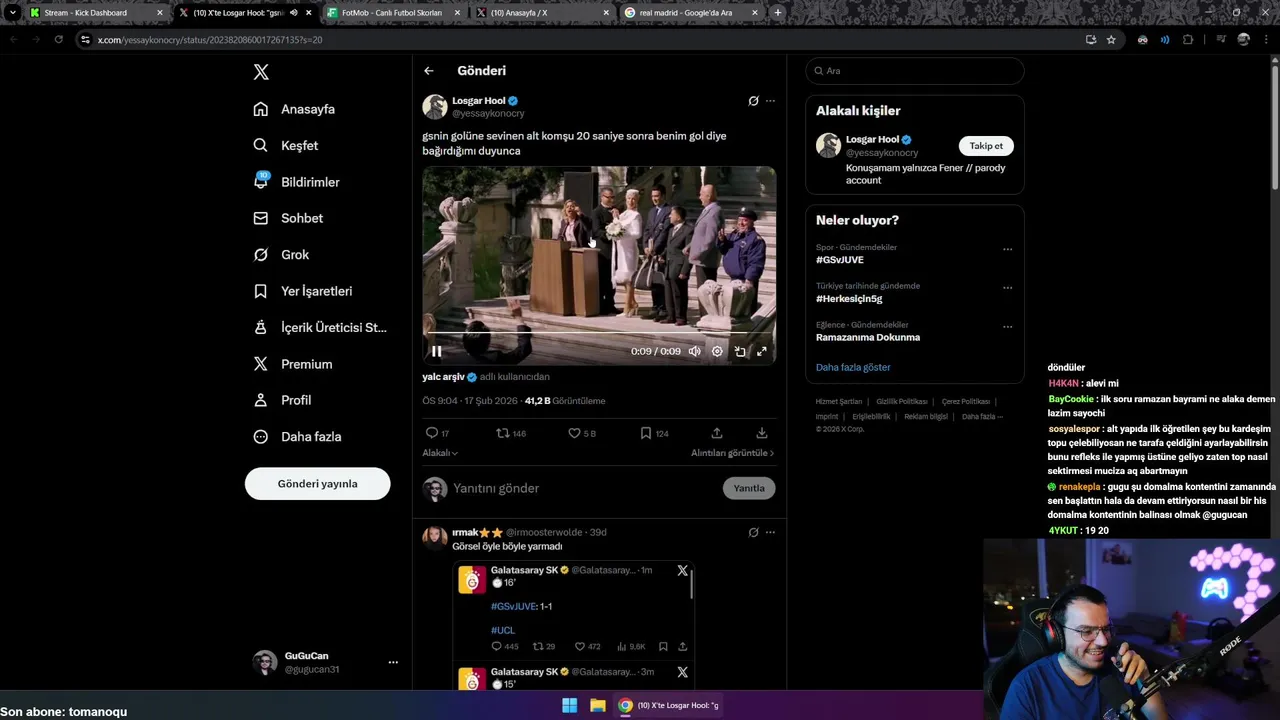Open Ramazanıma Dokunma trend
Screen dimensions: 1280x720
coord(868,337)
